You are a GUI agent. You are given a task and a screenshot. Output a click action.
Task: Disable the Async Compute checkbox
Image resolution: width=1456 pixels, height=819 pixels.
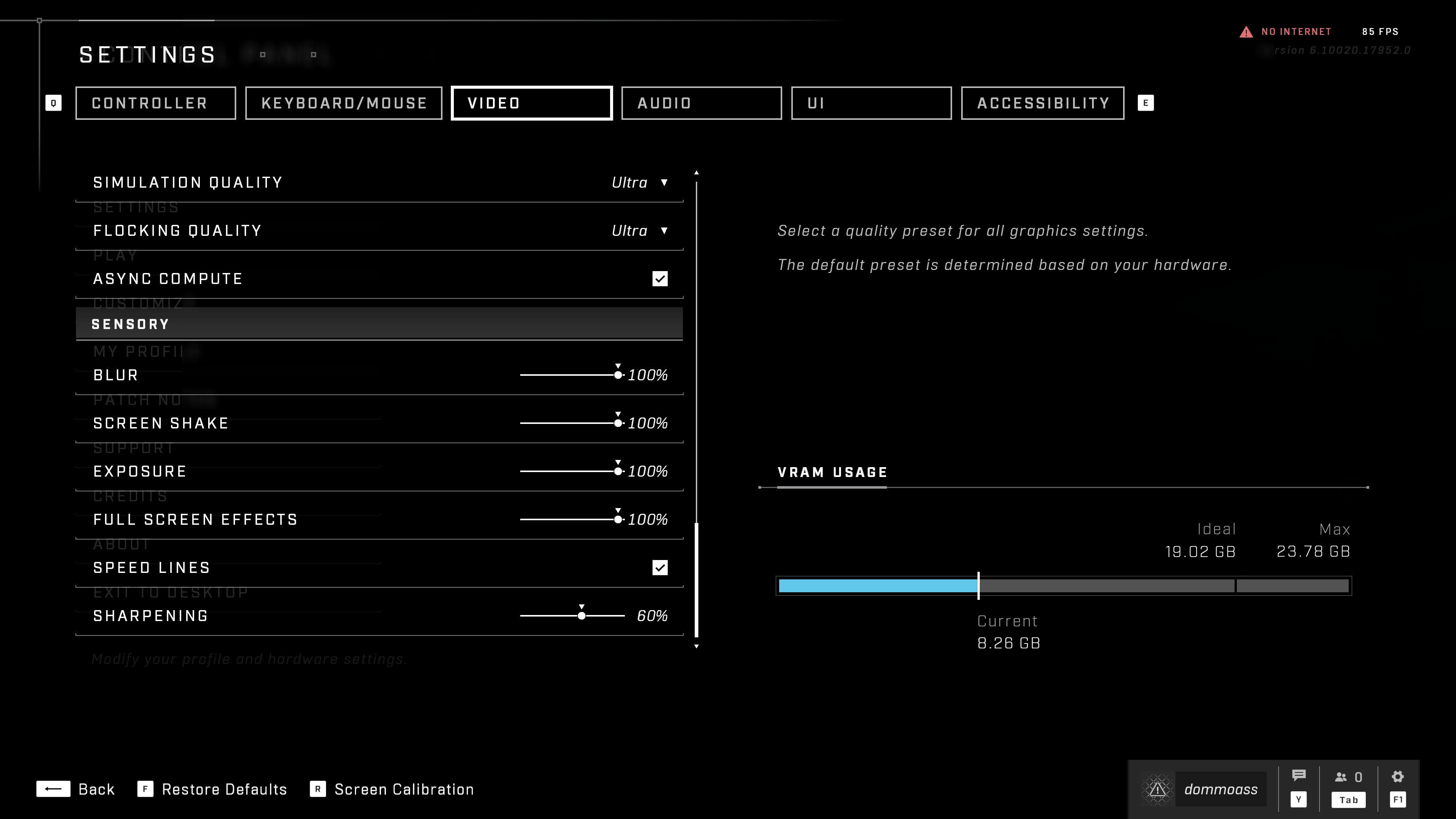coord(660,279)
